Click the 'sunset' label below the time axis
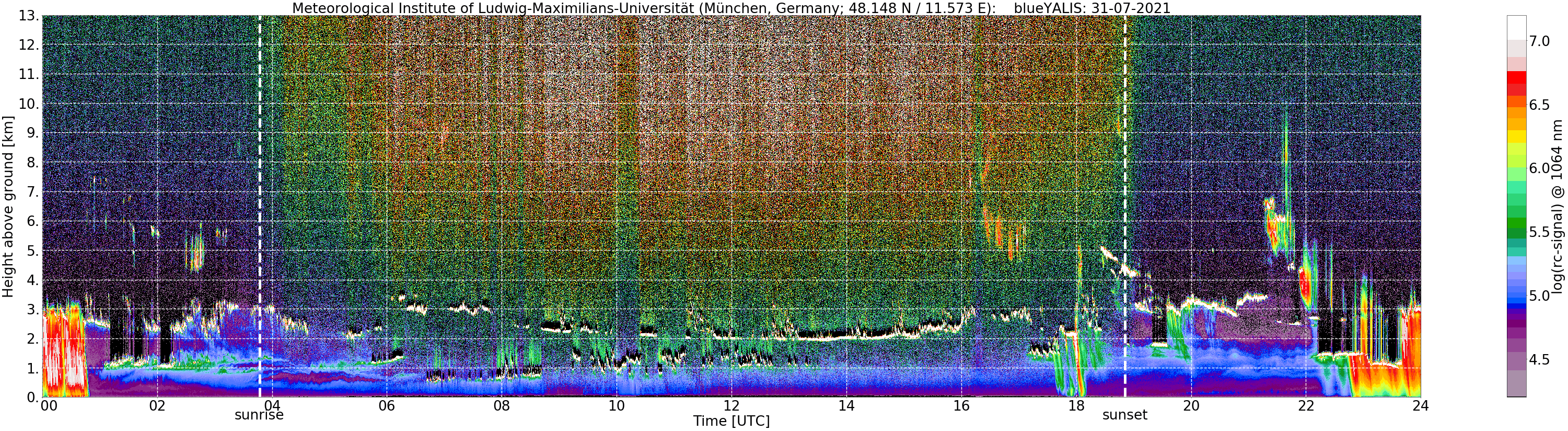Image resolution: width=1568 pixels, height=431 pixels. tap(1125, 415)
